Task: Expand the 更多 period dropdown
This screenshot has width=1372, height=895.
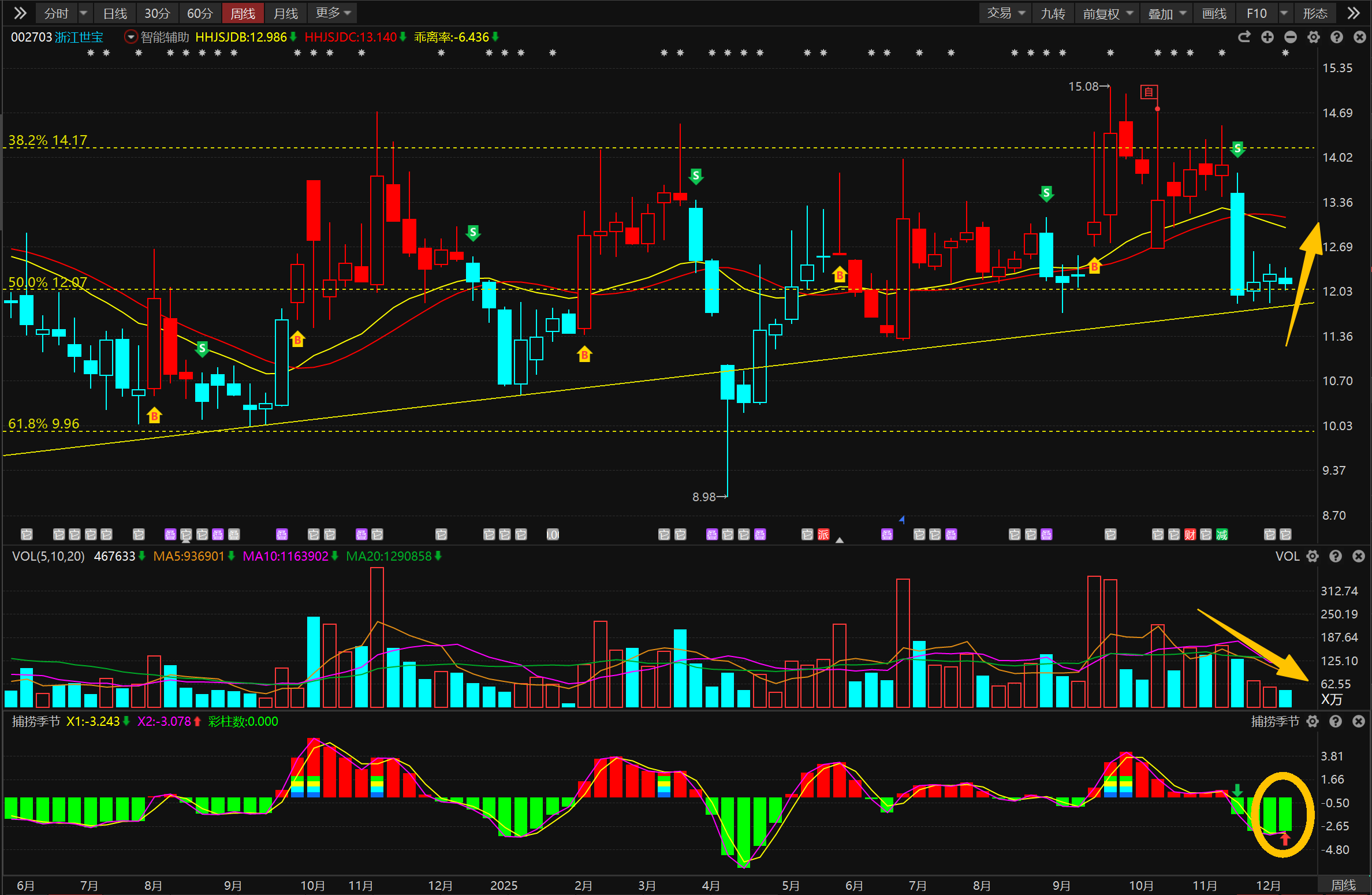Action: coord(333,13)
